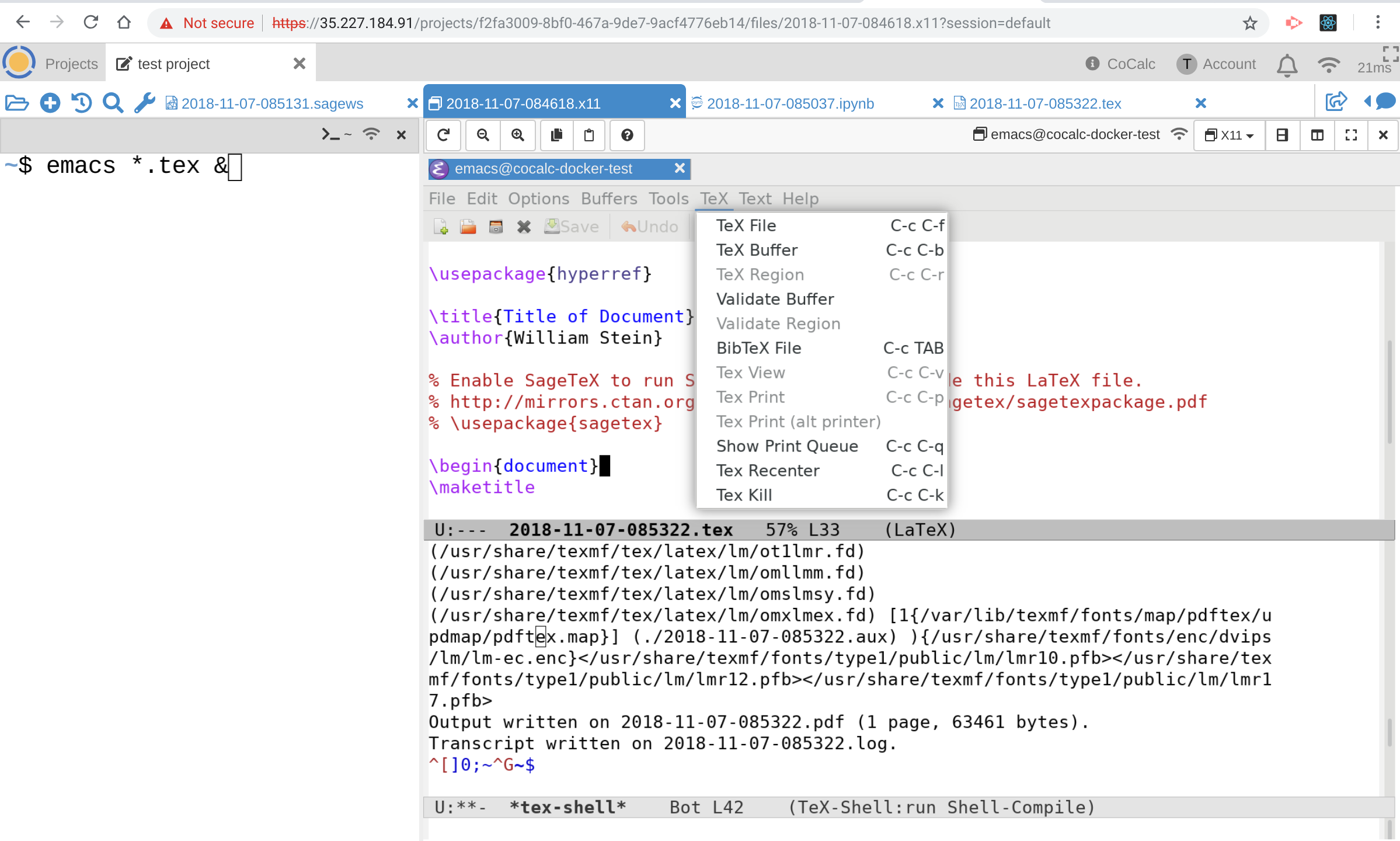Open the terminal prompt dropdown in left pane
Image resolution: width=1400 pixels, height=841 pixels.
336,135
